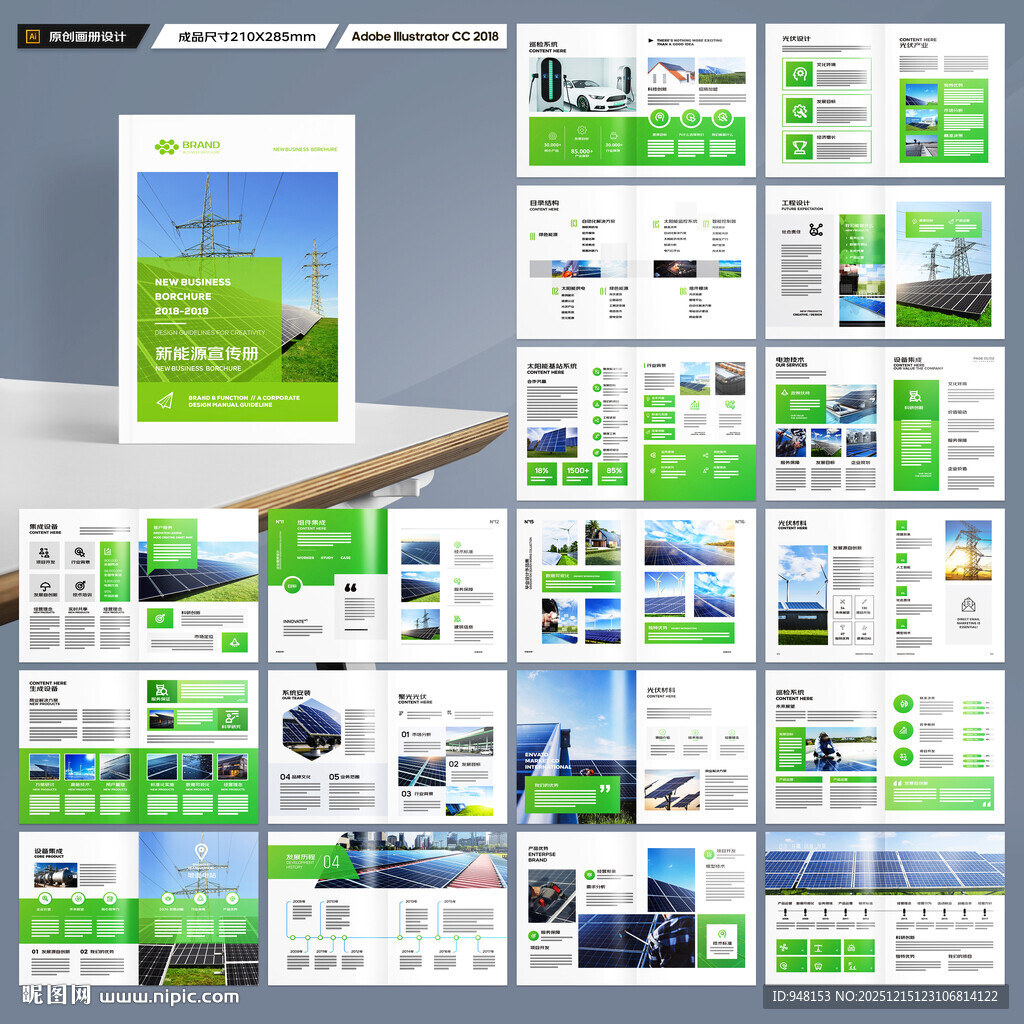
Task: Click the 发展历程 04 green banner
Action: (312, 861)
